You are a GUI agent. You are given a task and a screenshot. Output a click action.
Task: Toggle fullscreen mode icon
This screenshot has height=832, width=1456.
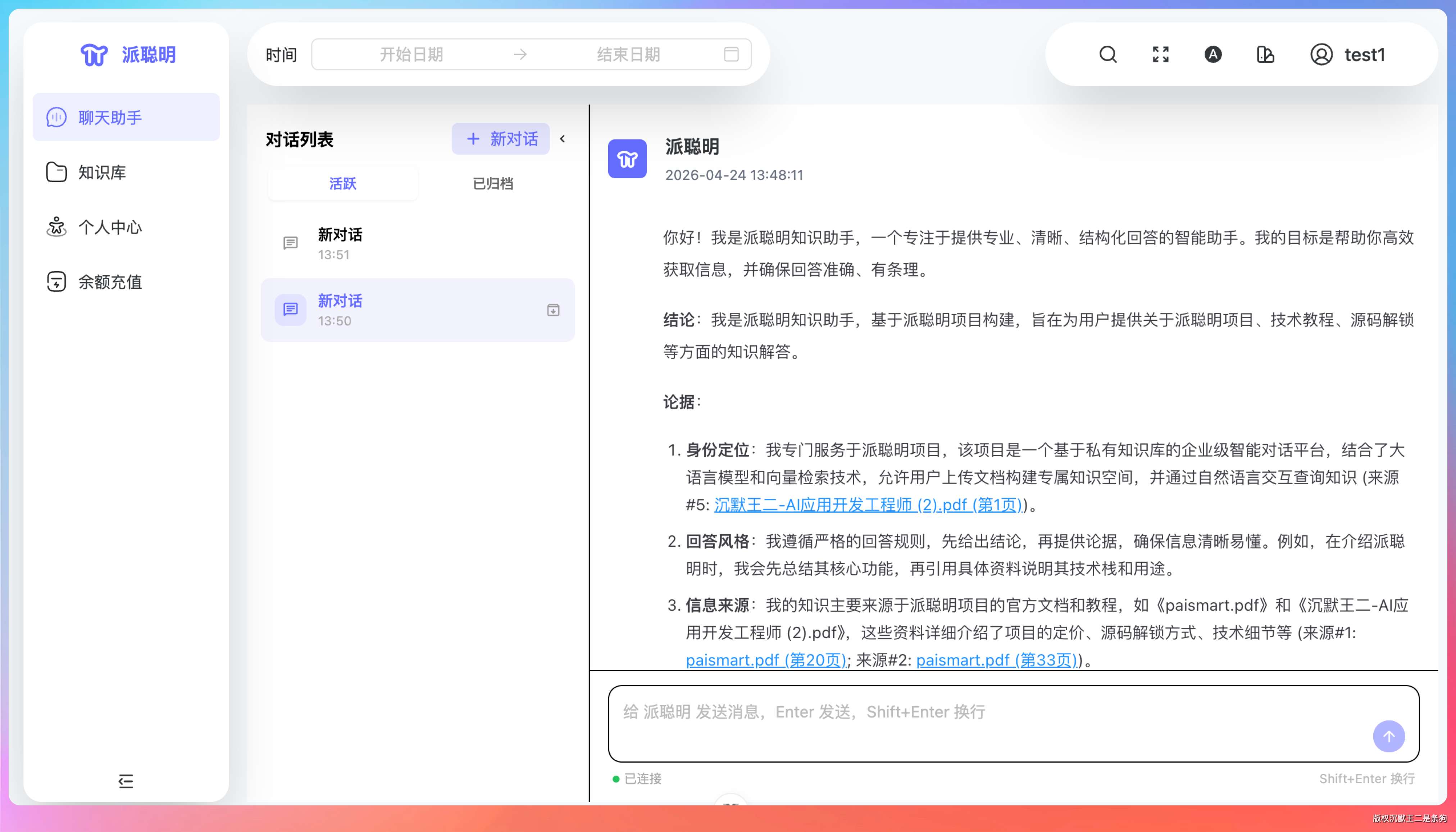(x=1160, y=54)
